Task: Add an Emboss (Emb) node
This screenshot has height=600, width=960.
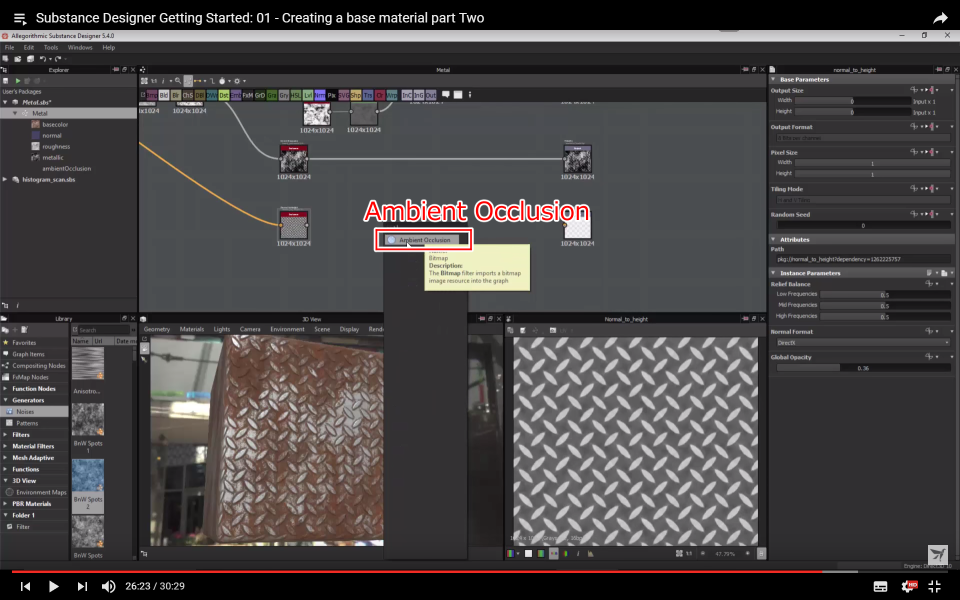Action: pos(236,95)
